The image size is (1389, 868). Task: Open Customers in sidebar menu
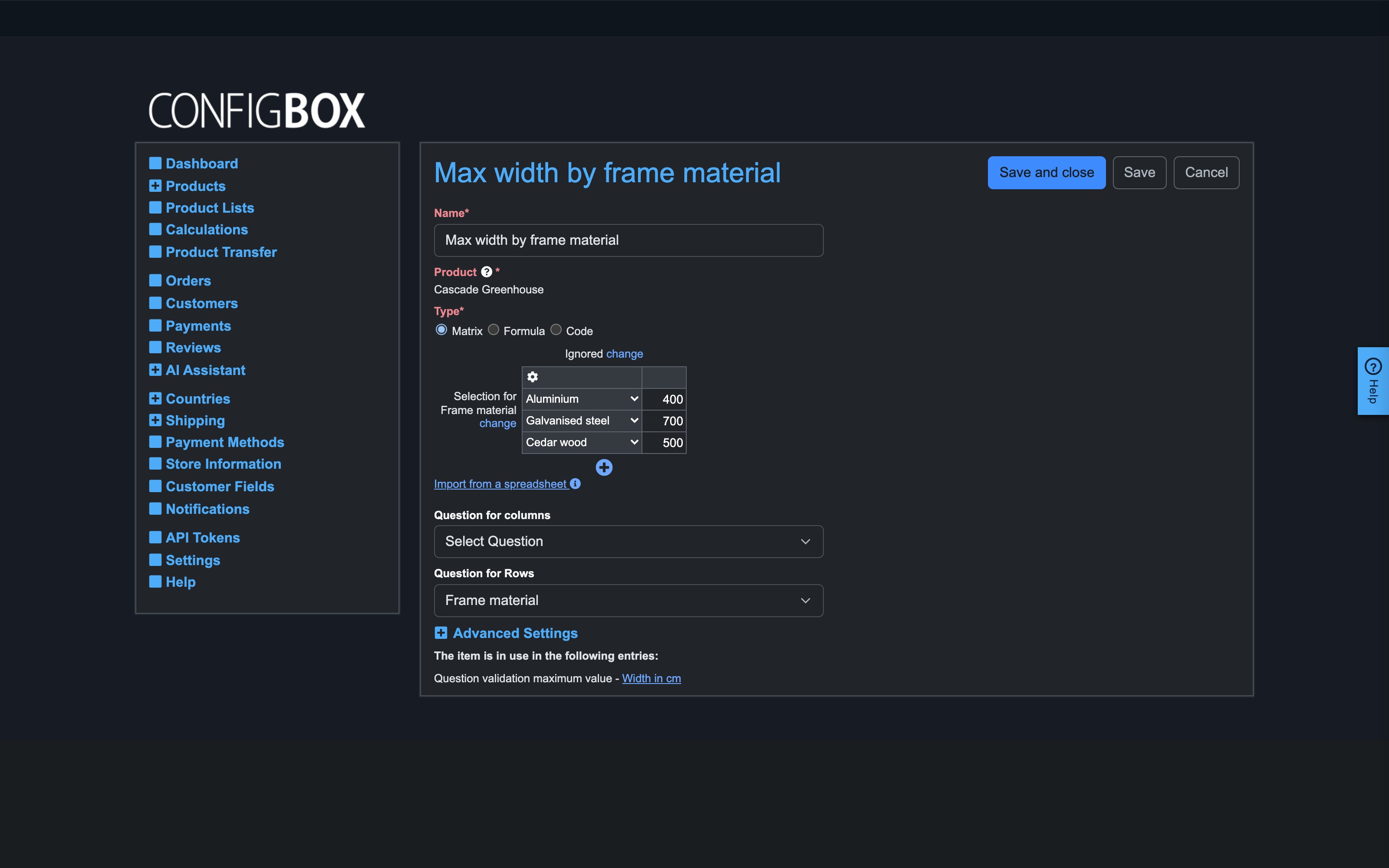[x=201, y=303]
